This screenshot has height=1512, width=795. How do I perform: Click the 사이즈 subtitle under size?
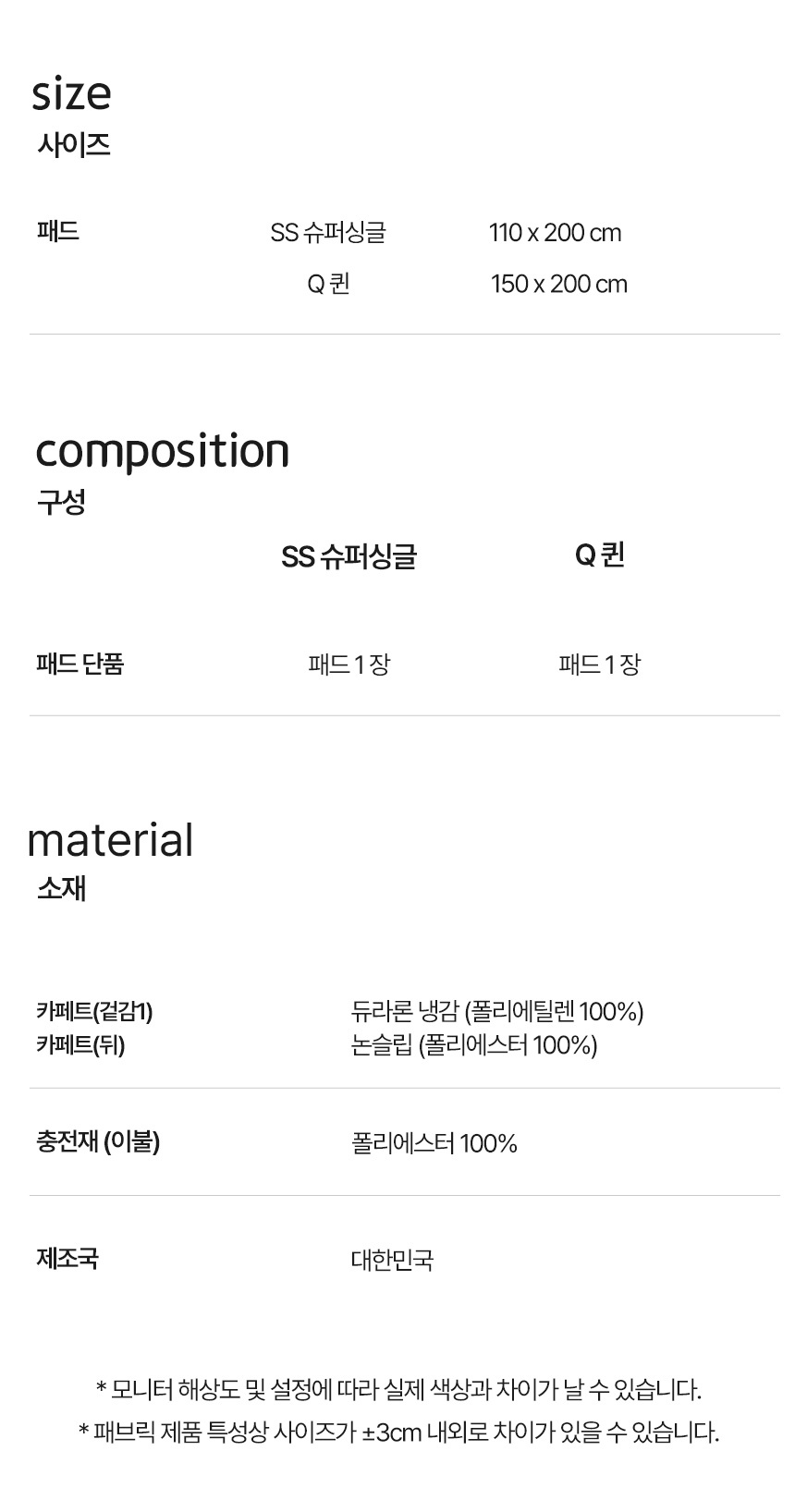pyautogui.click(x=74, y=145)
